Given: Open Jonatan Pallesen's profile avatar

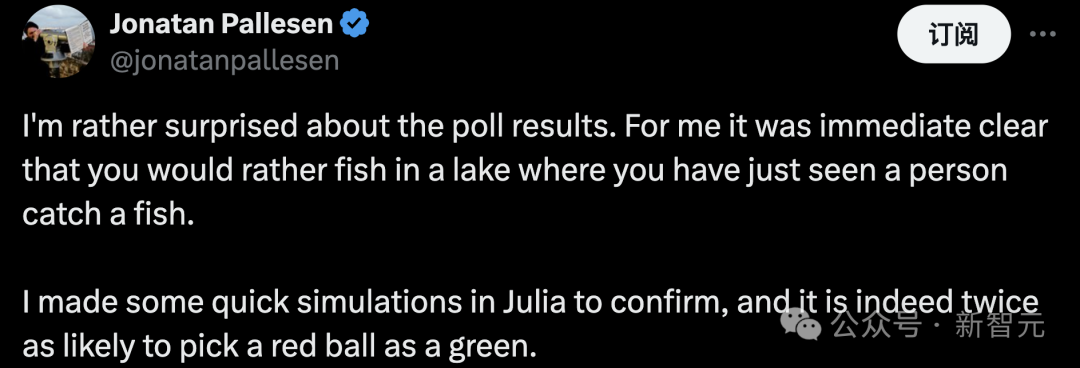Looking at the screenshot, I should (59, 40).
